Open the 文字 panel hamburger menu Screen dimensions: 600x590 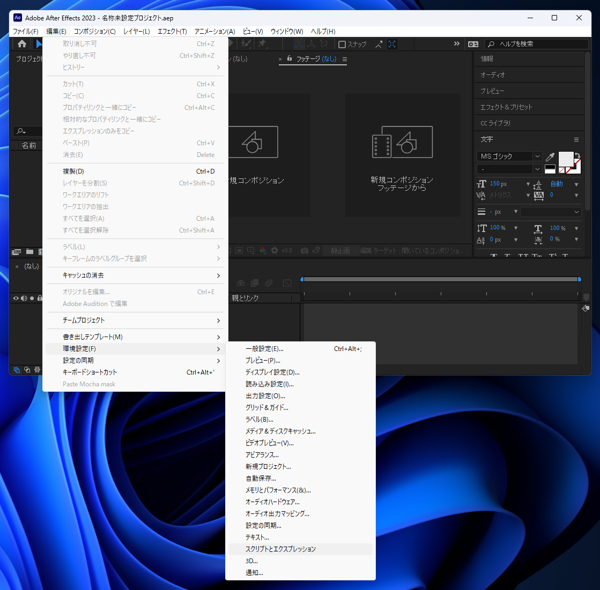[x=576, y=140]
